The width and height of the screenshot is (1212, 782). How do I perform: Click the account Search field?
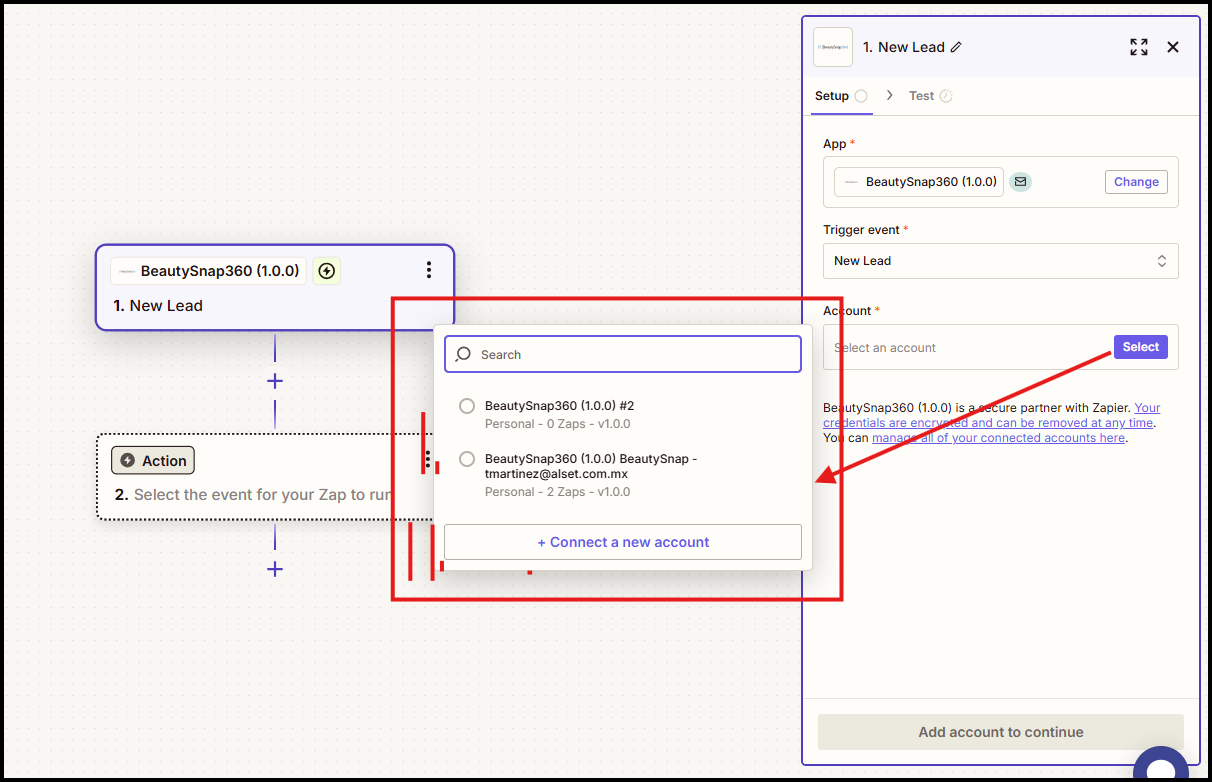pos(623,354)
